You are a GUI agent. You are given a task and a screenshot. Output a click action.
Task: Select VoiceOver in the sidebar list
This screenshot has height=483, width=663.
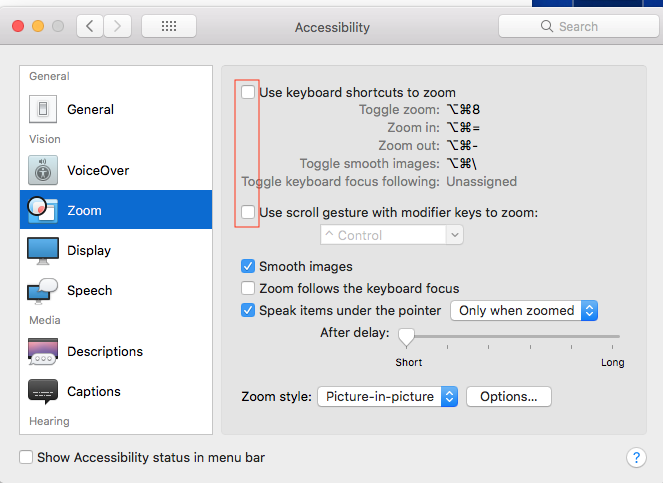click(x=116, y=170)
